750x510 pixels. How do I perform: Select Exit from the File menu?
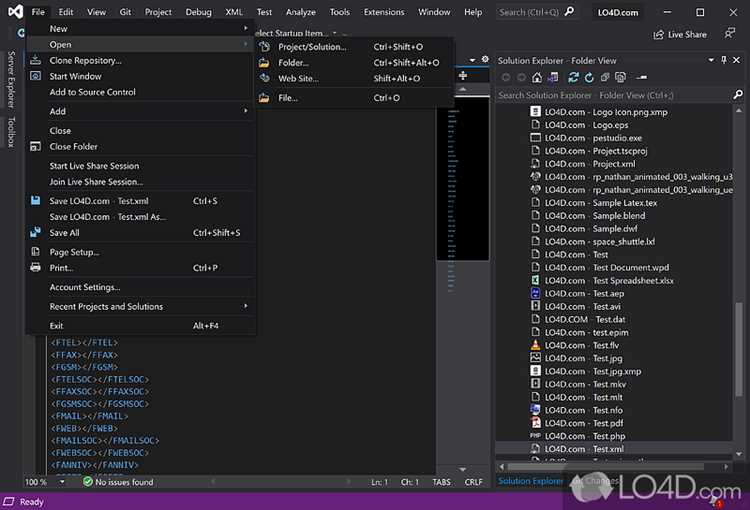click(x=141, y=325)
